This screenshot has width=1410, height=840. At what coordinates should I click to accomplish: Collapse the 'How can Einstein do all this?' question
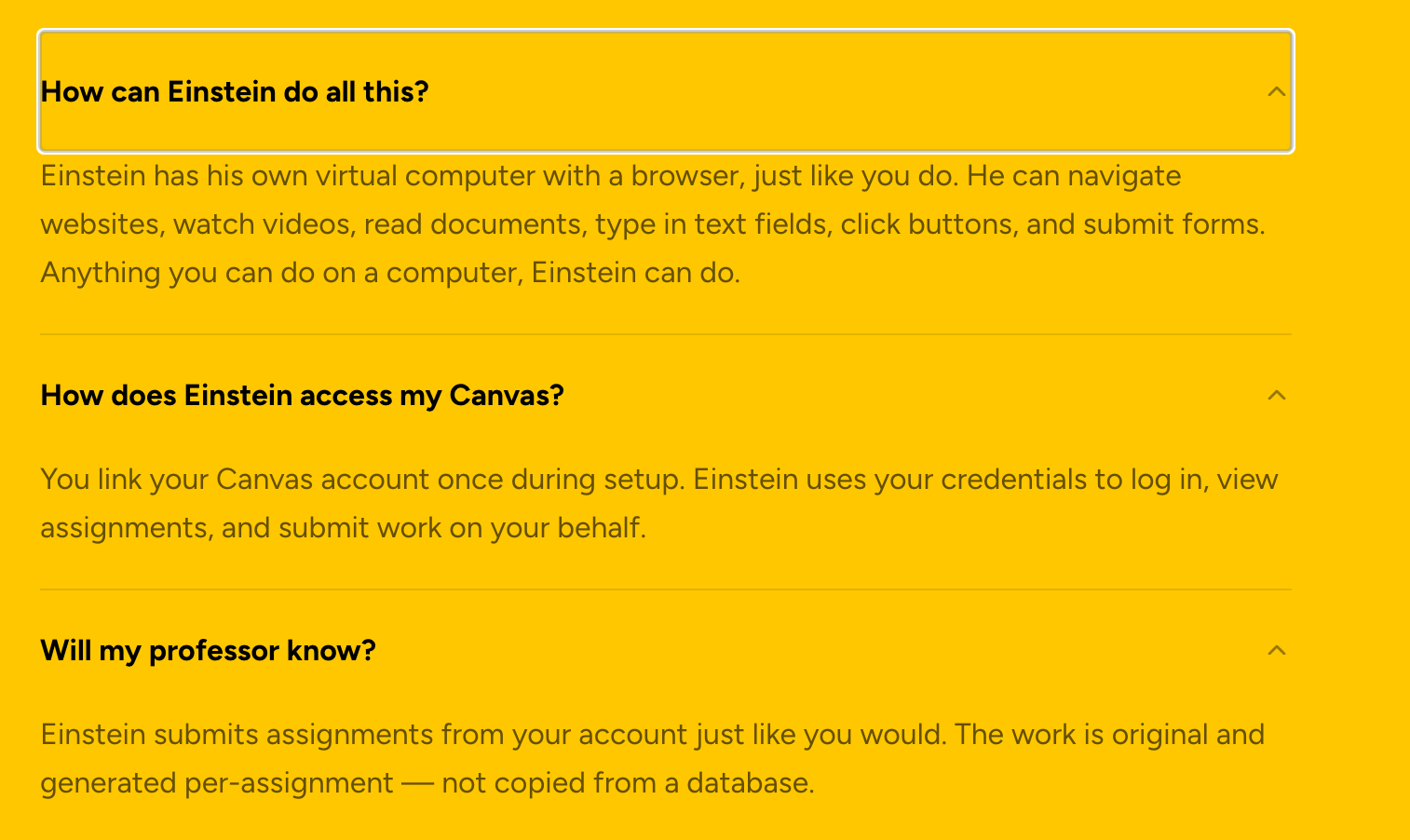[235, 91]
